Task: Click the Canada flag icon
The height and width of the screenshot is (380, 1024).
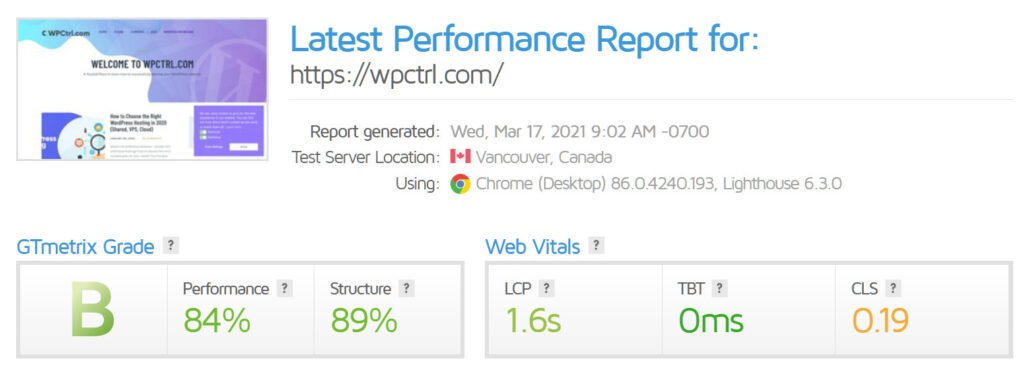Action: (x=460, y=157)
